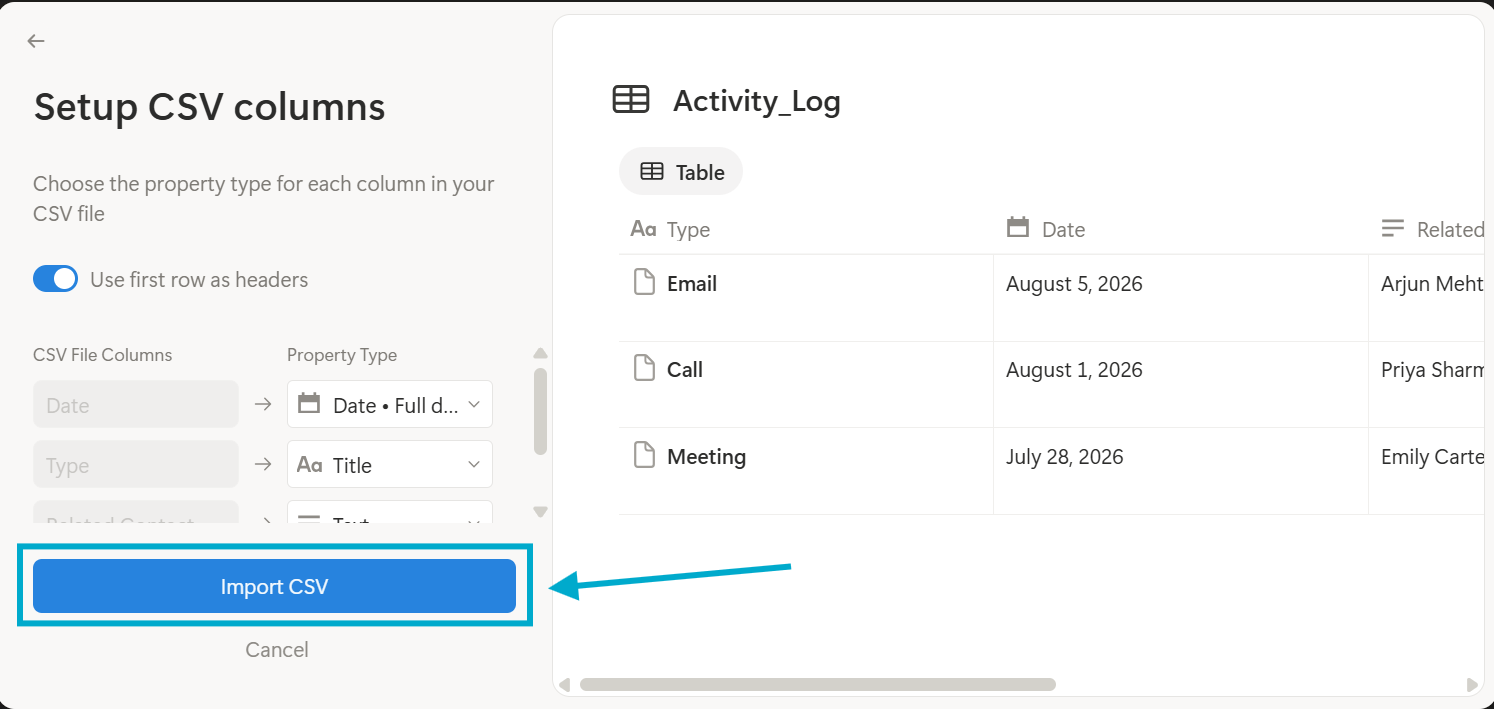The width and height of the screenshot is (1494, 709).
Task: Click the horizontal scrollbar under the preview
Action: point(817,685)
